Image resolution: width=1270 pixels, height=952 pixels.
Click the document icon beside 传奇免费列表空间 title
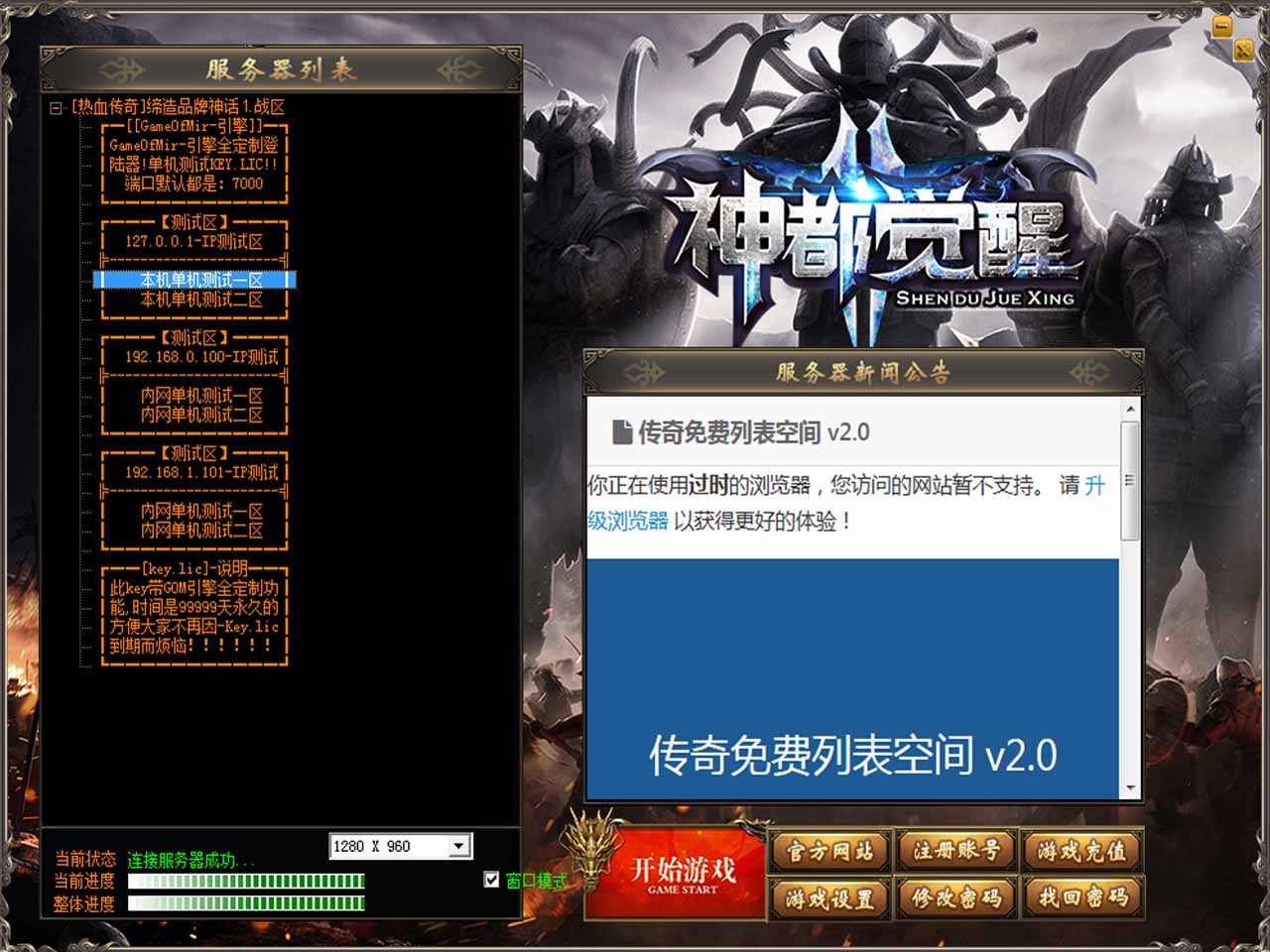[622, 432]
